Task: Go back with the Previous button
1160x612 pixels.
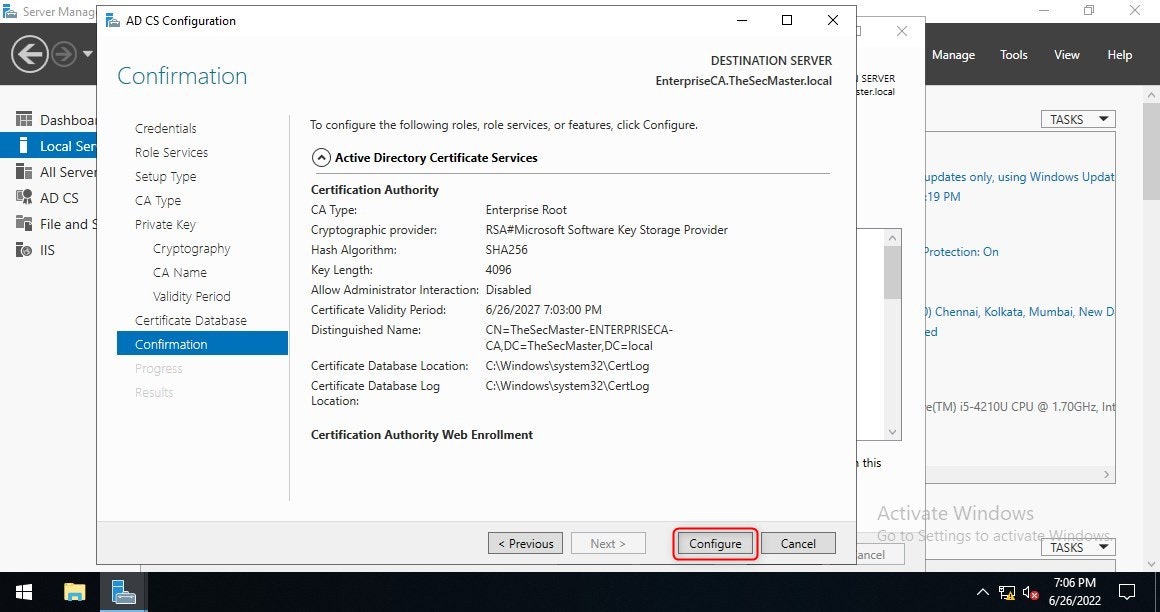Action: [525, 543]
